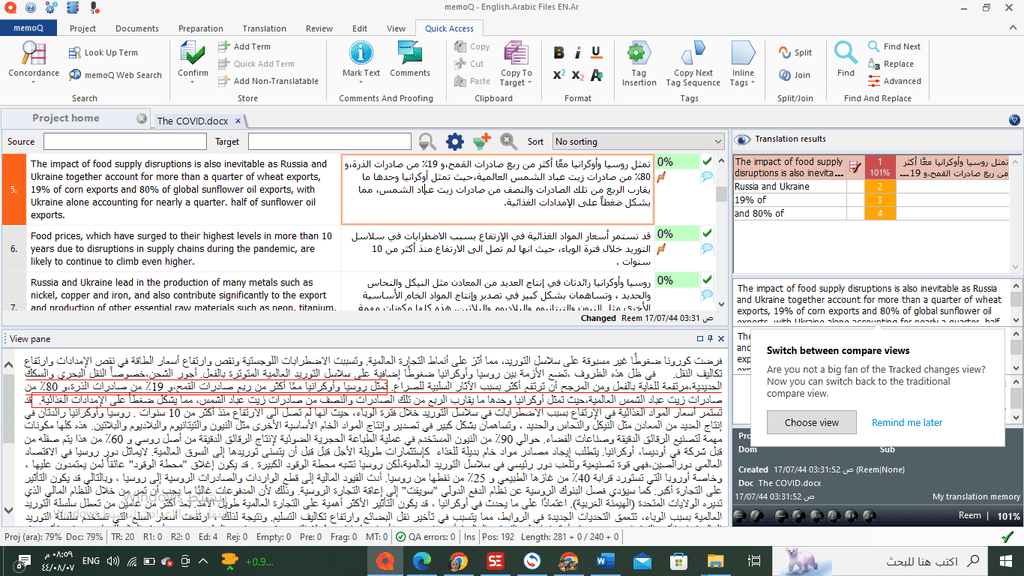Click the gear icon in the filter bar
The width and height of the screenshot is (1024, 576).
[455, 141]
